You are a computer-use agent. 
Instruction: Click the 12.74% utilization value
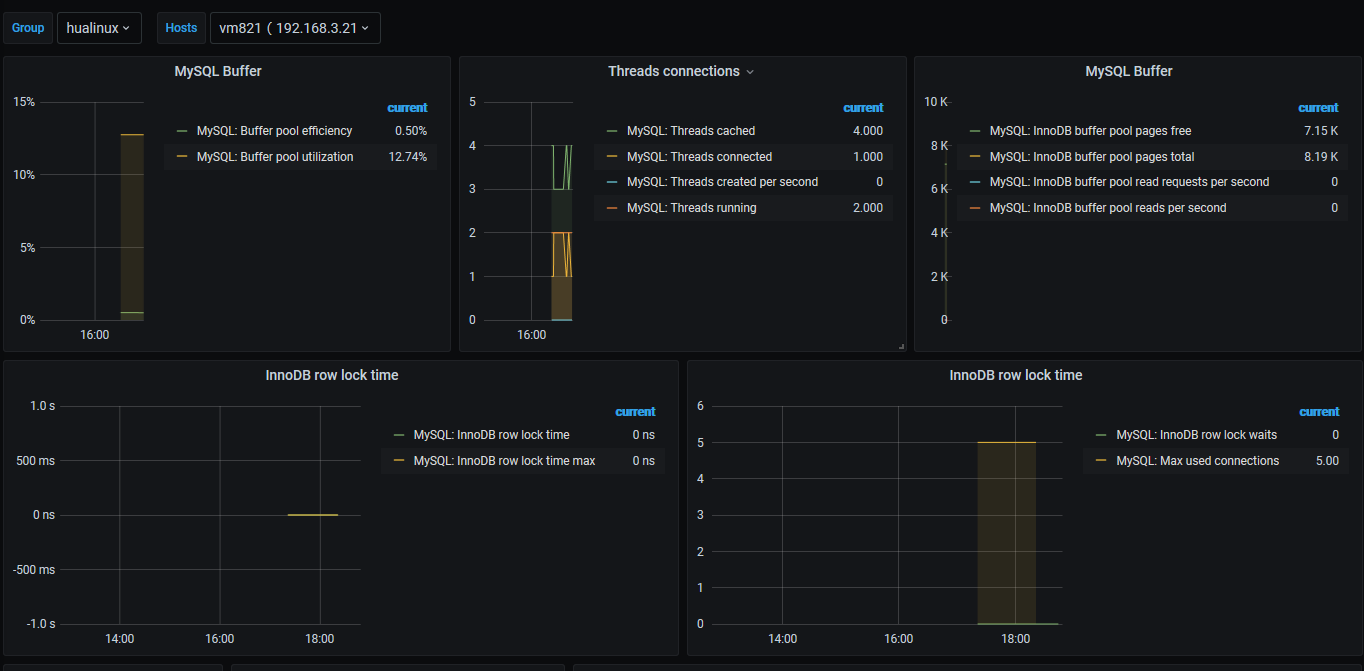(407, 157)
